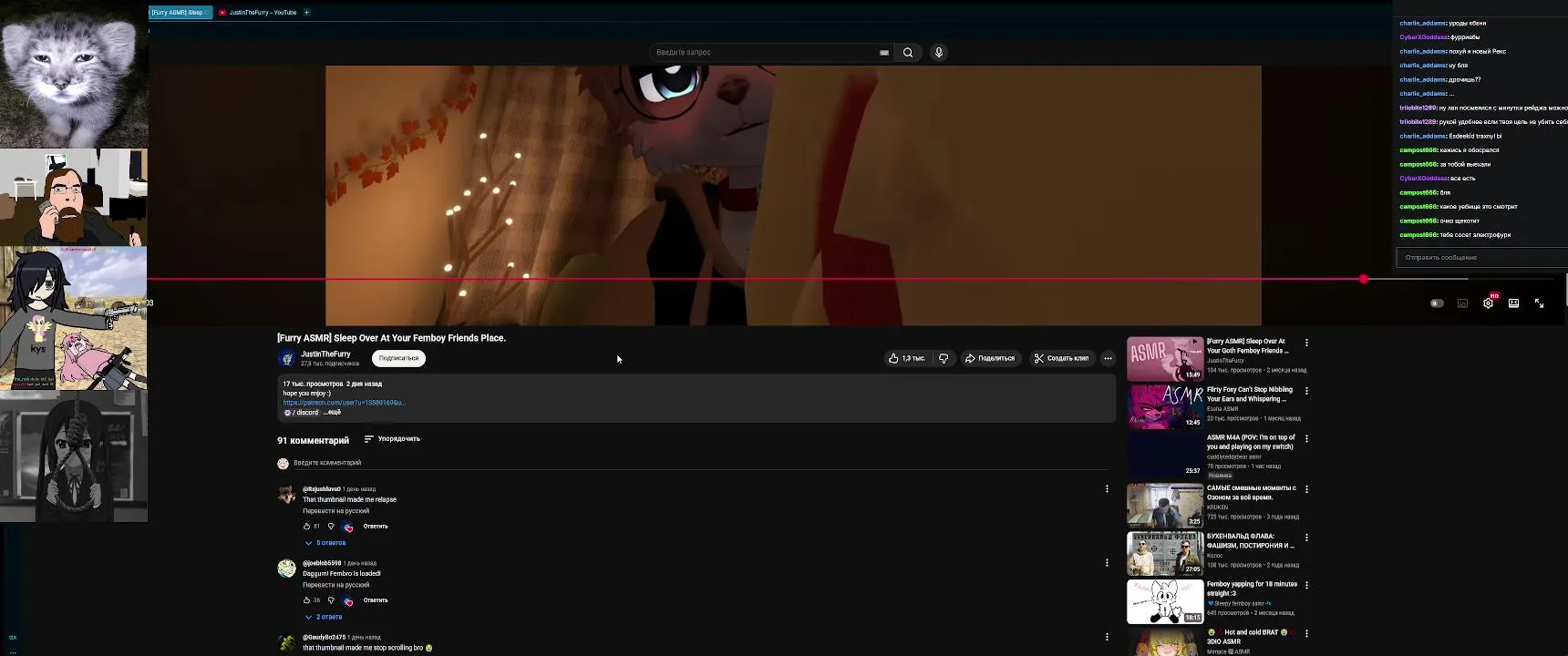
Task: Click Перевести на русский under 'Daggum! Fembro is loaded!'
Action: click(x=335, y=585)
